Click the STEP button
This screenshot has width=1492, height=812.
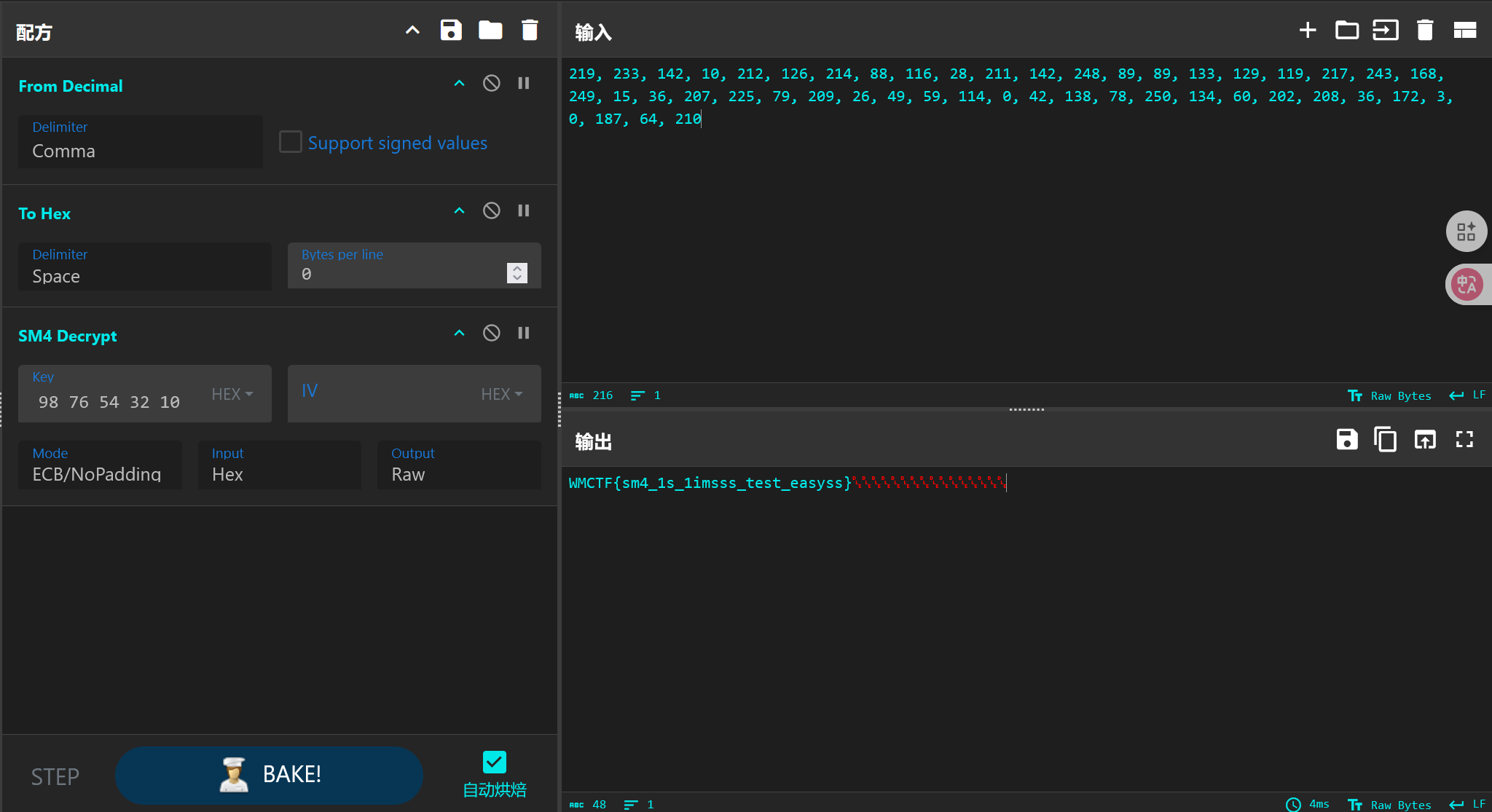55,777
